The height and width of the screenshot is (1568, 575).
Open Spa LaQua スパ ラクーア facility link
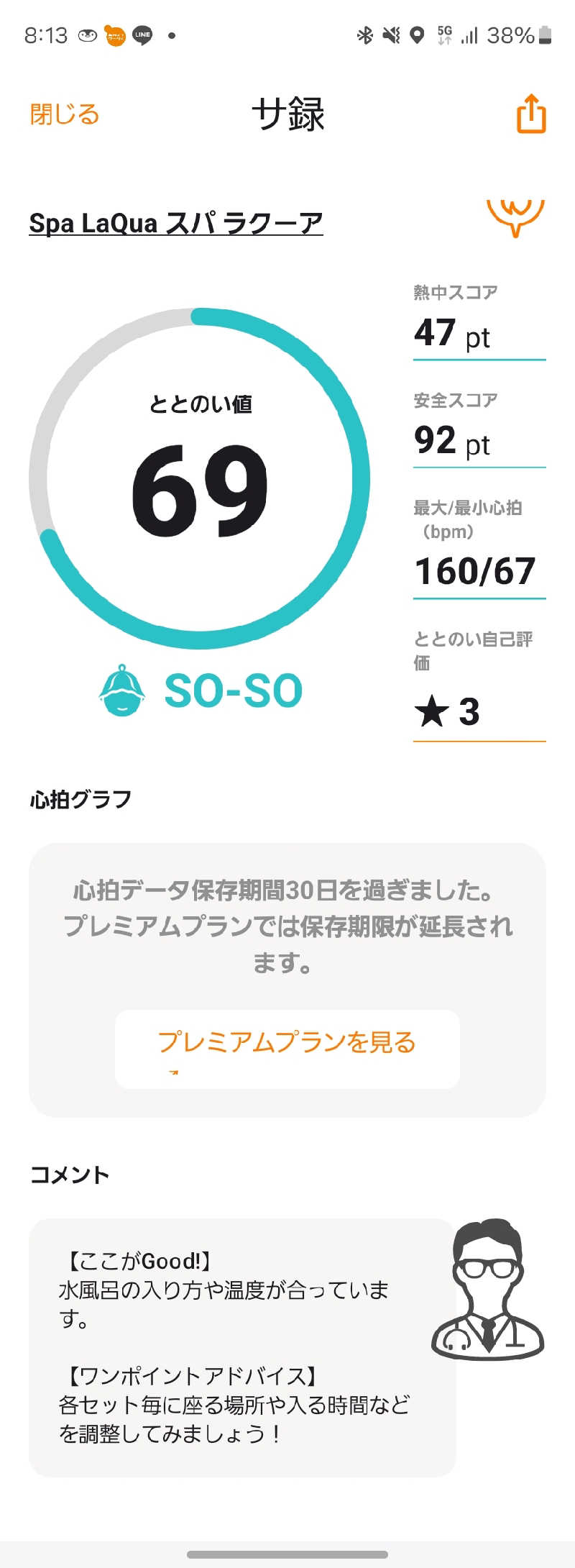(176, 223)
